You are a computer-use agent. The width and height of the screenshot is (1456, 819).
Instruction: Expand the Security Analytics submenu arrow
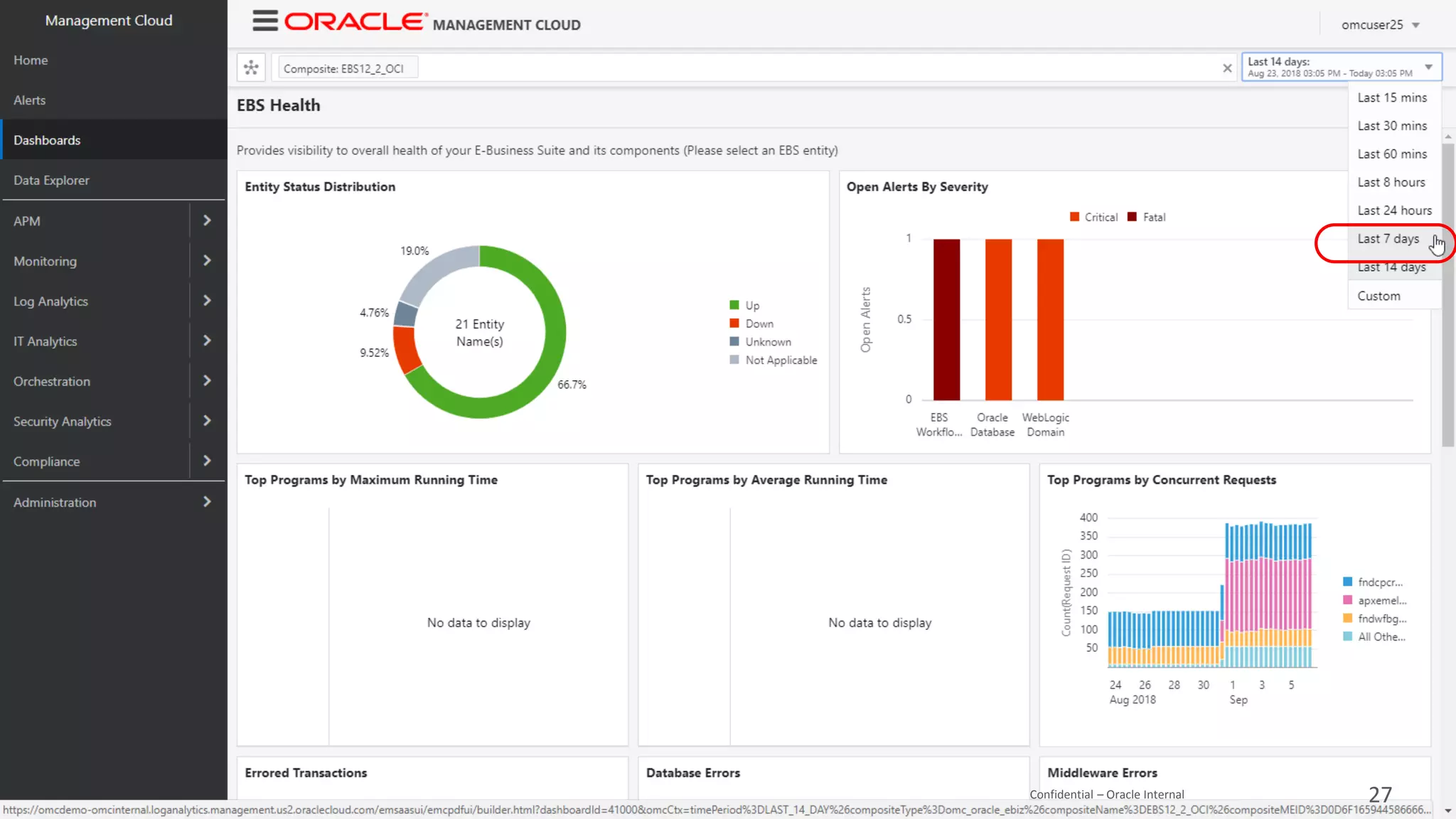coord(207,421)
